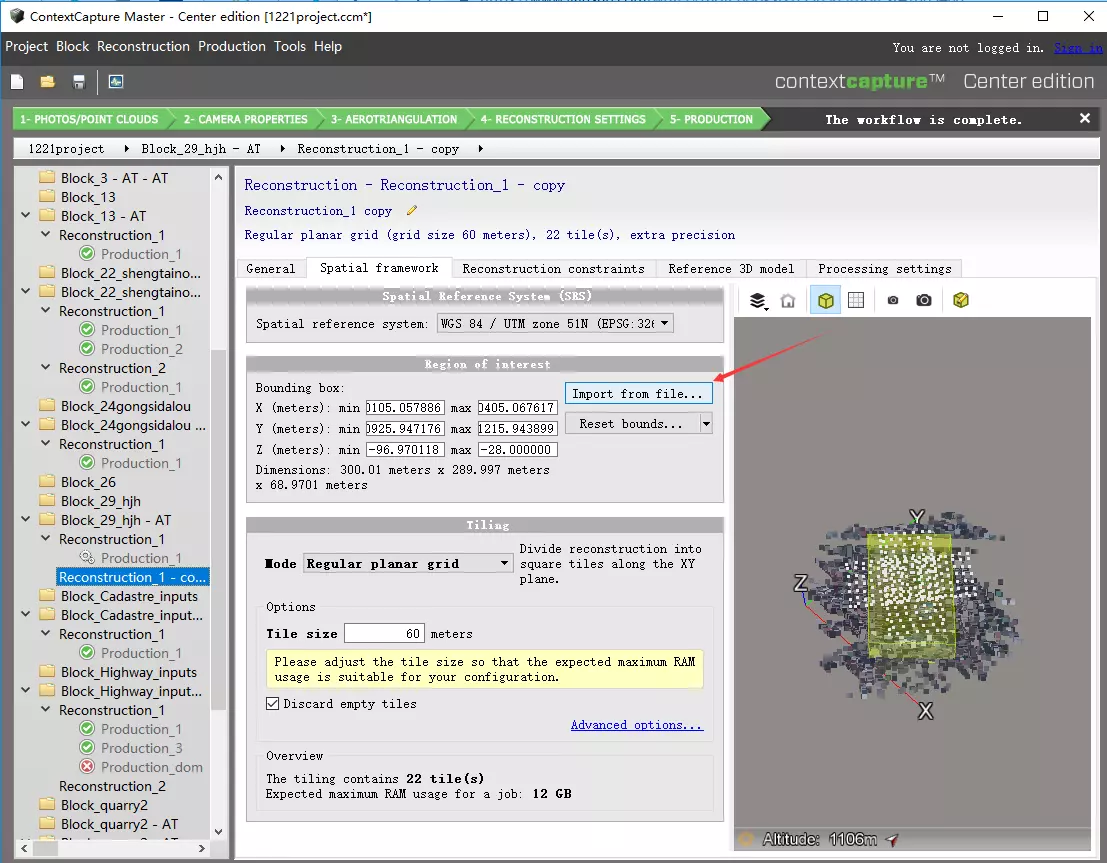Click the folder icon of Block_13 - AT
This screenshot has height=863, width=1107.
click(47, 215)
